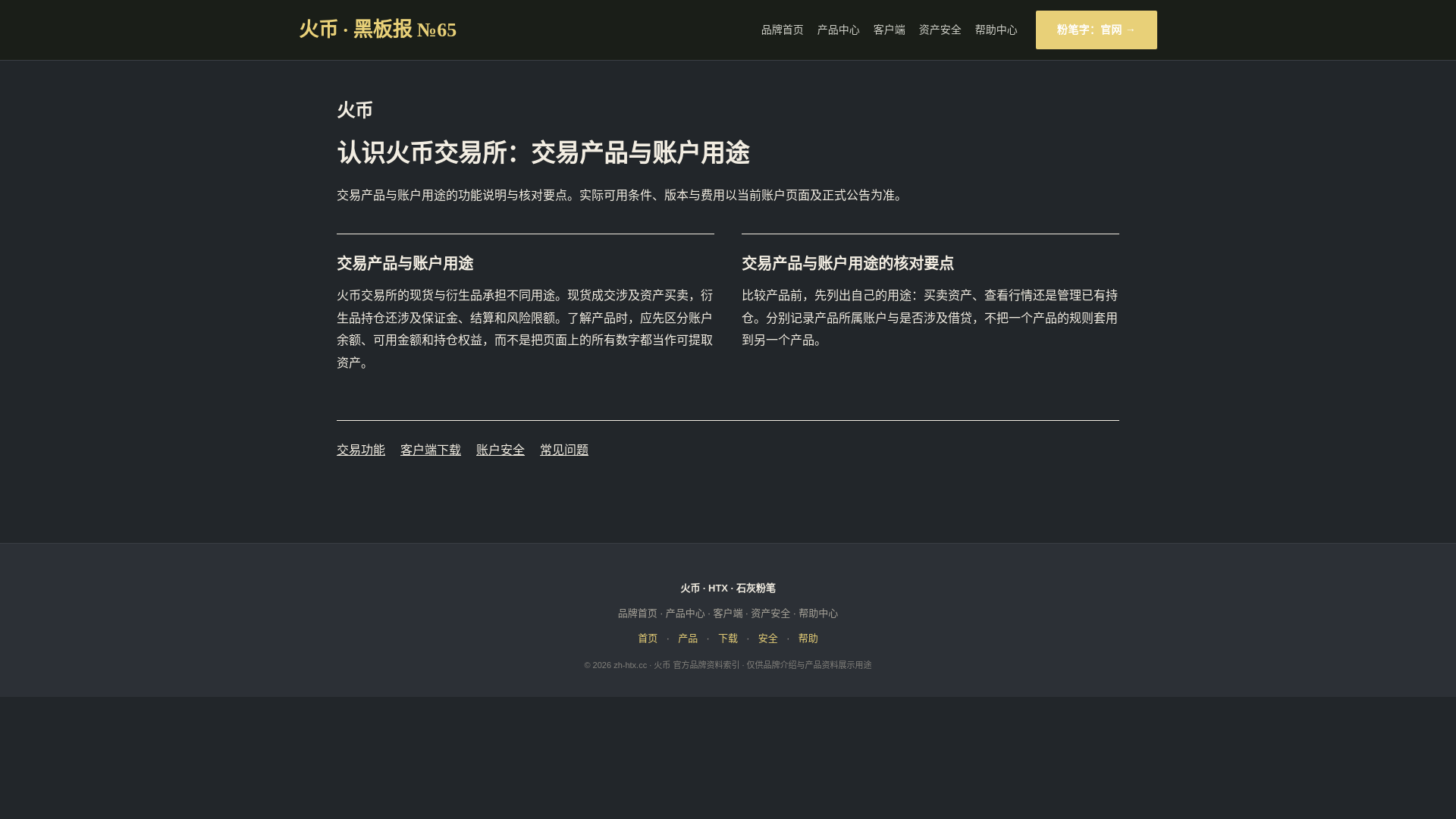Click footer link 品牌首页

[x=638, y=613]
